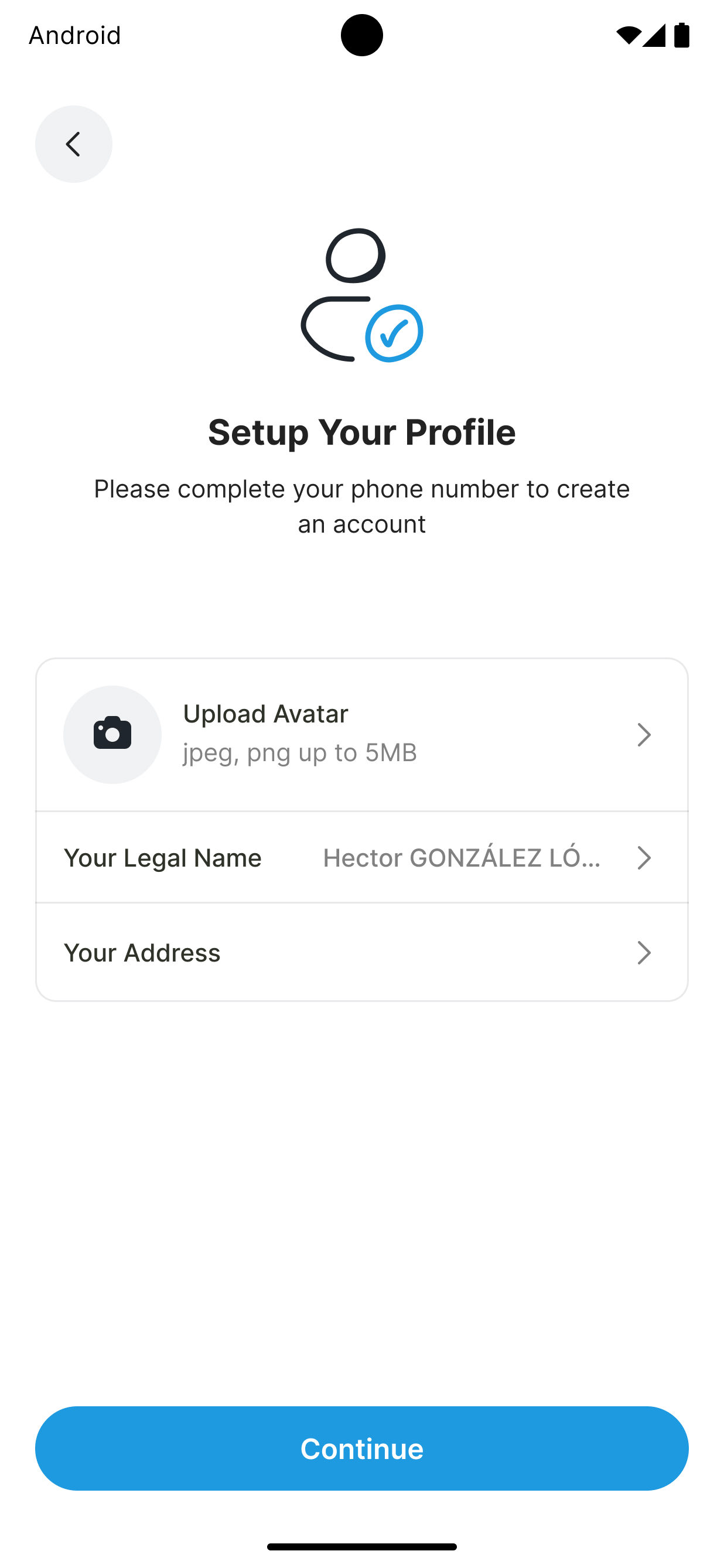Click the Your Address chevron arrow

pyautogui.click(x=644, y=953)
